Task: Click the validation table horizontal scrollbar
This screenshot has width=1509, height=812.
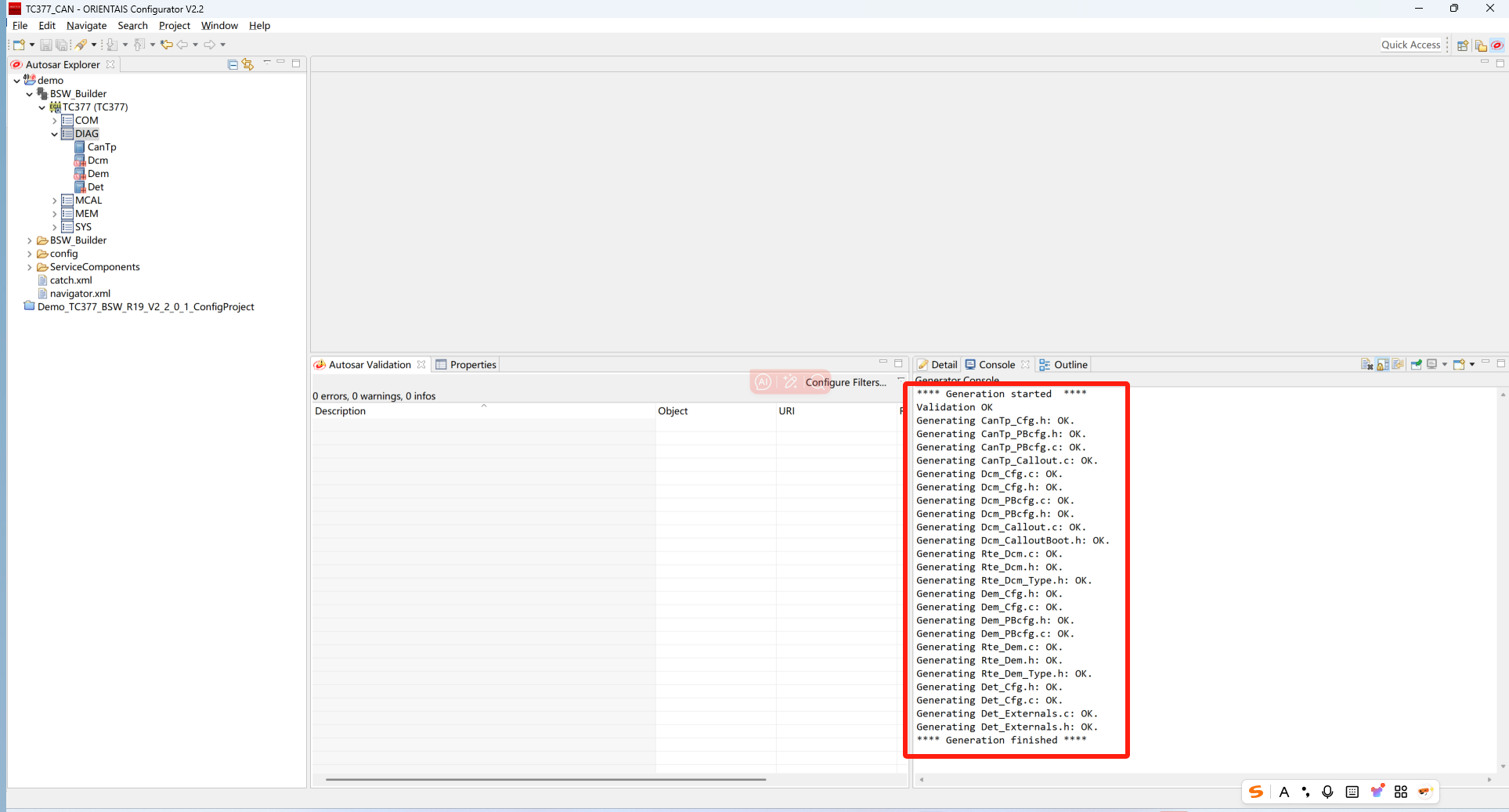Action: [545, 779]
